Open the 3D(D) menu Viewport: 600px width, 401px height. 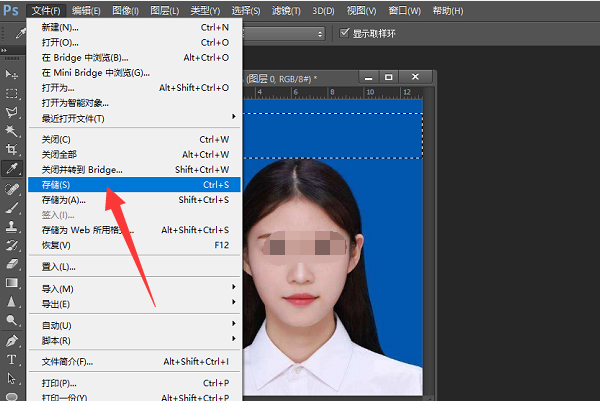[323, 11]
